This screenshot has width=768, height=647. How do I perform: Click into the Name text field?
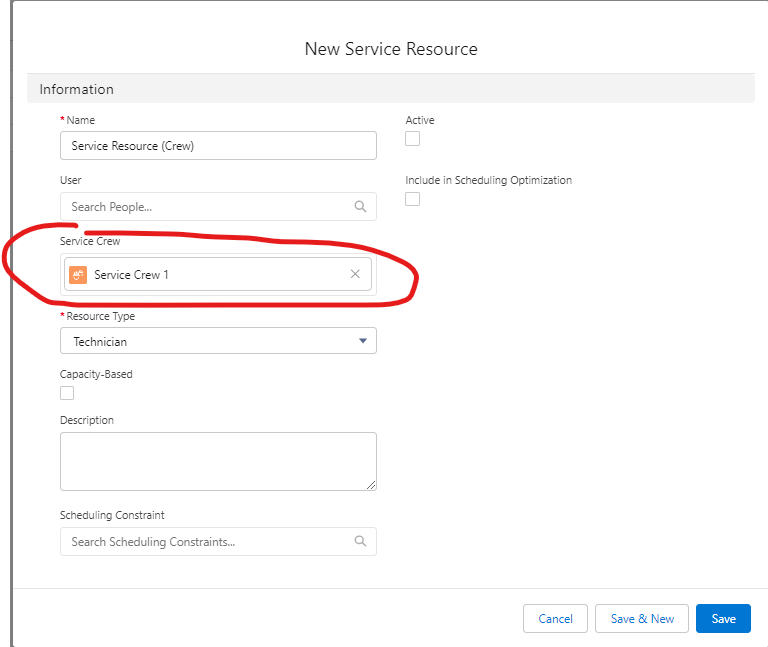coord(218,146)
